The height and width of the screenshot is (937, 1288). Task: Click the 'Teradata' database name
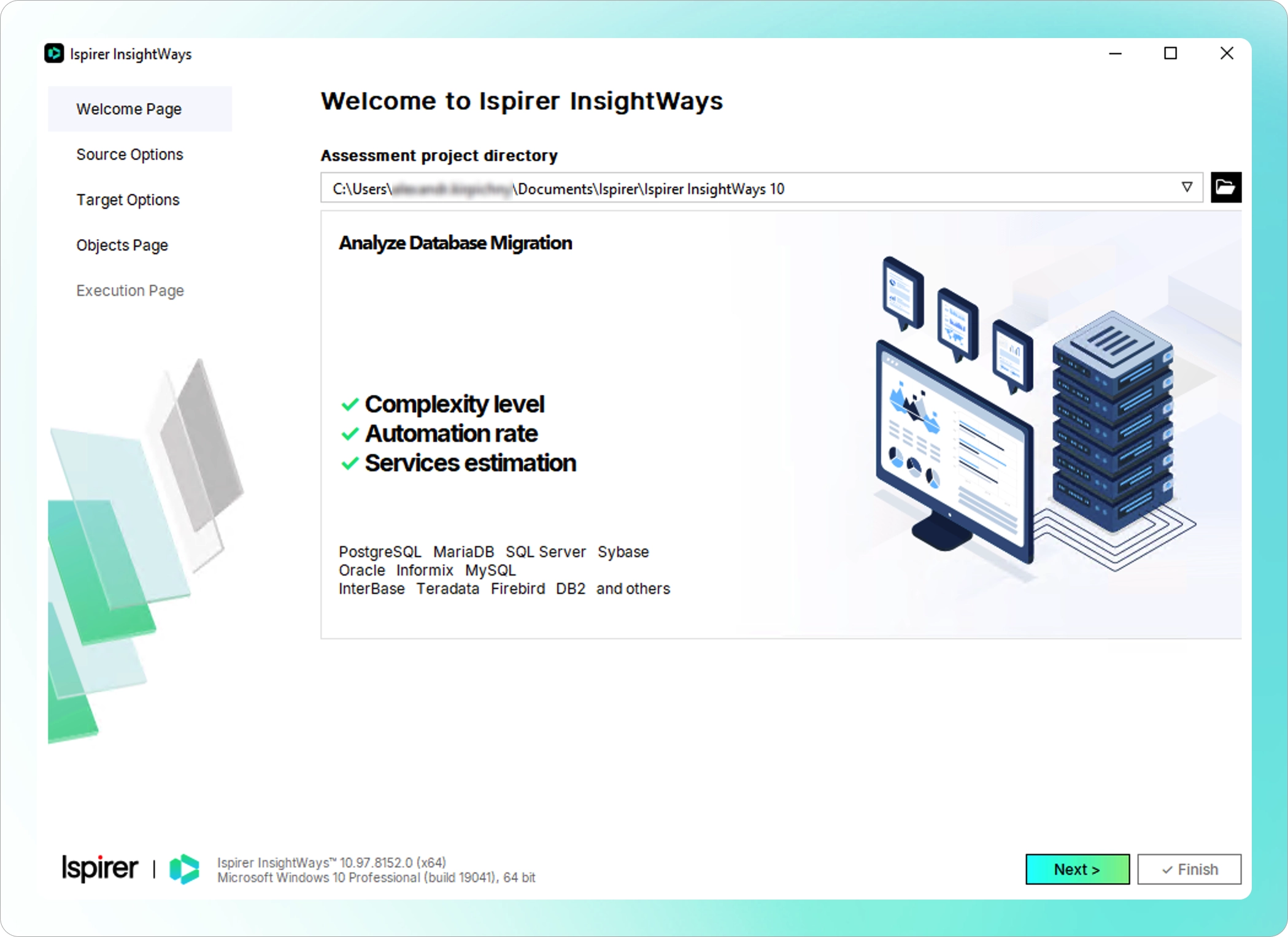click(448, 588)
